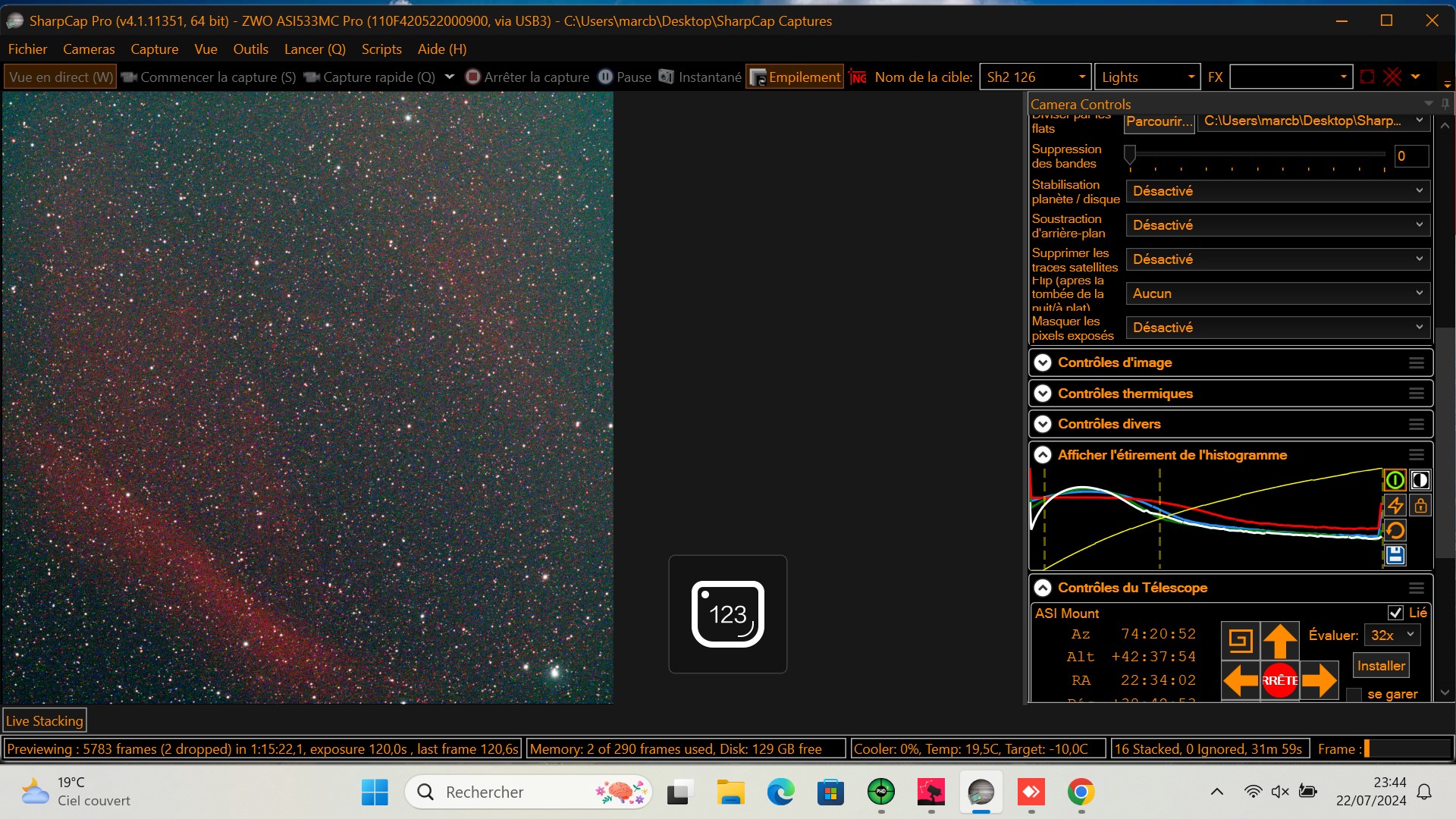
Task: Open Supprimer les traces satellites dropdown
Action: 1278,259
